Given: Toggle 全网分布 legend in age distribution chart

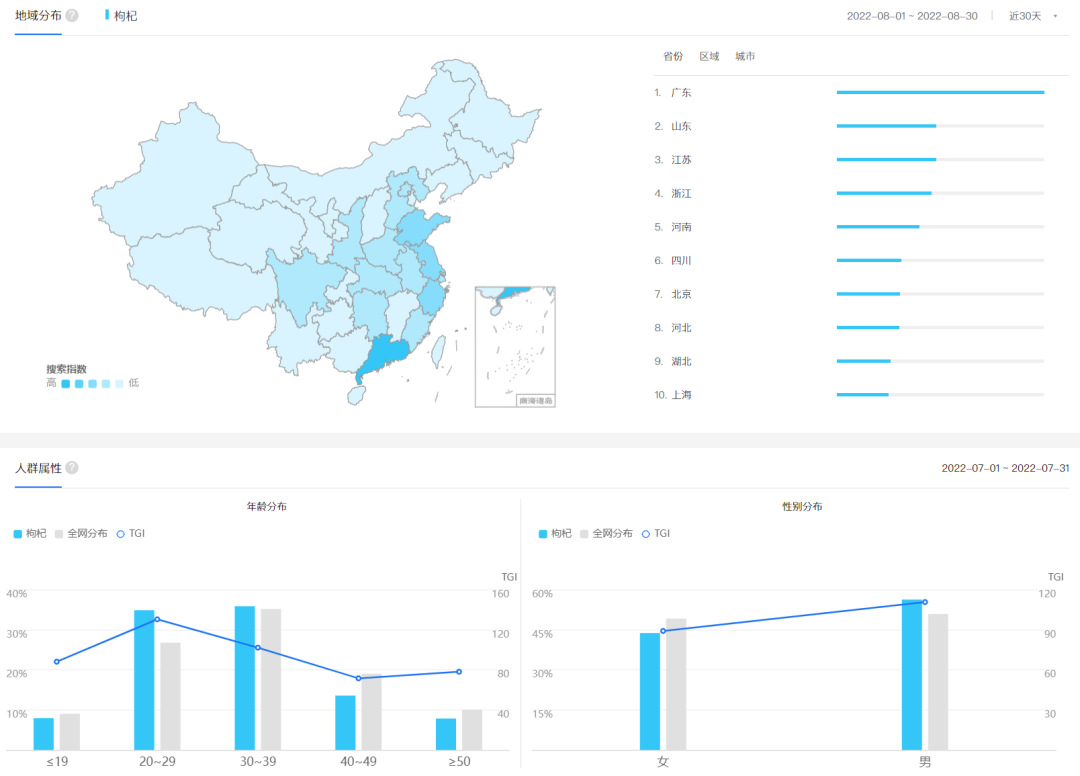Looking at the screenshot, I should click(x=80, y=534).
